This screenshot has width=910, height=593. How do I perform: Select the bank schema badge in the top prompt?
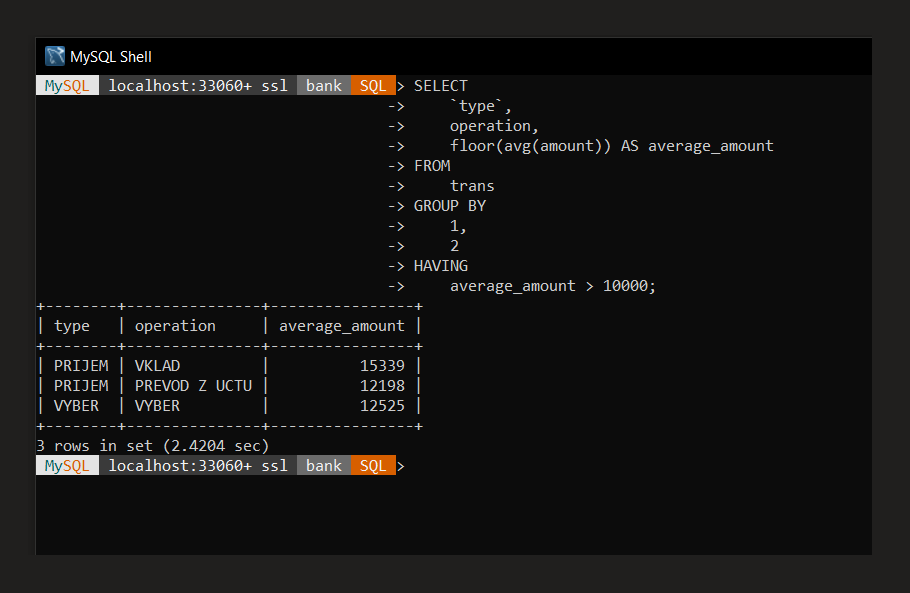click(323, 85)
